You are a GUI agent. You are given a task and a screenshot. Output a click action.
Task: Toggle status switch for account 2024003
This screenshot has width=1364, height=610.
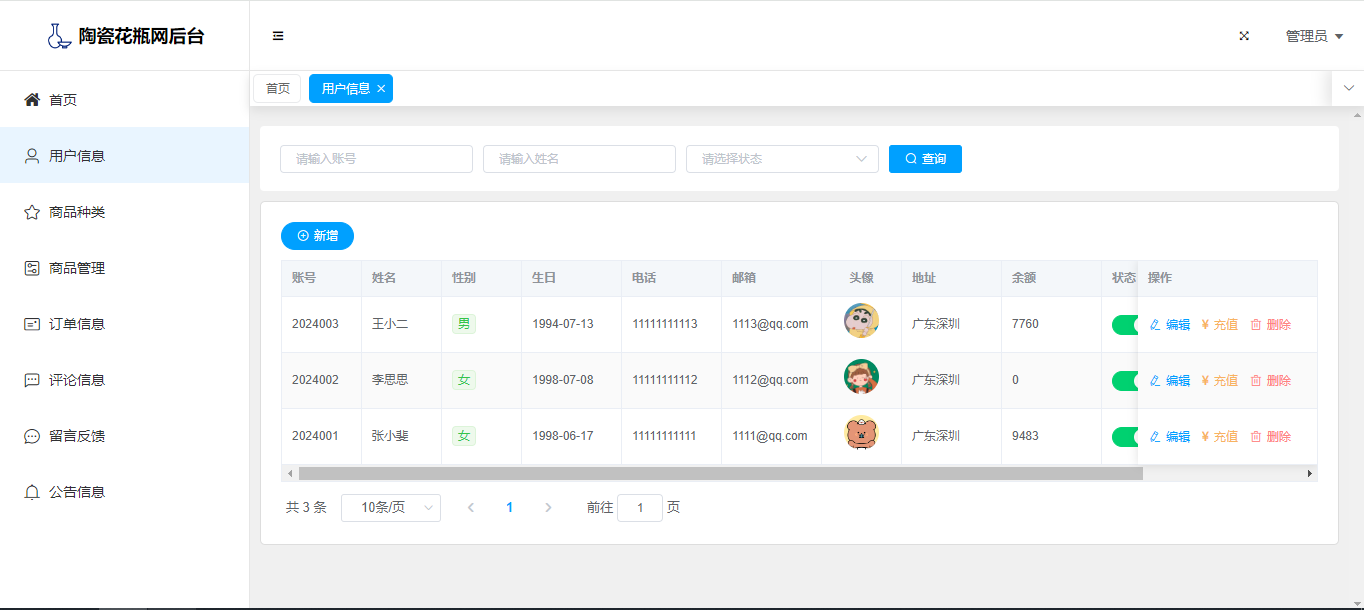click(x=1125, y=325)
